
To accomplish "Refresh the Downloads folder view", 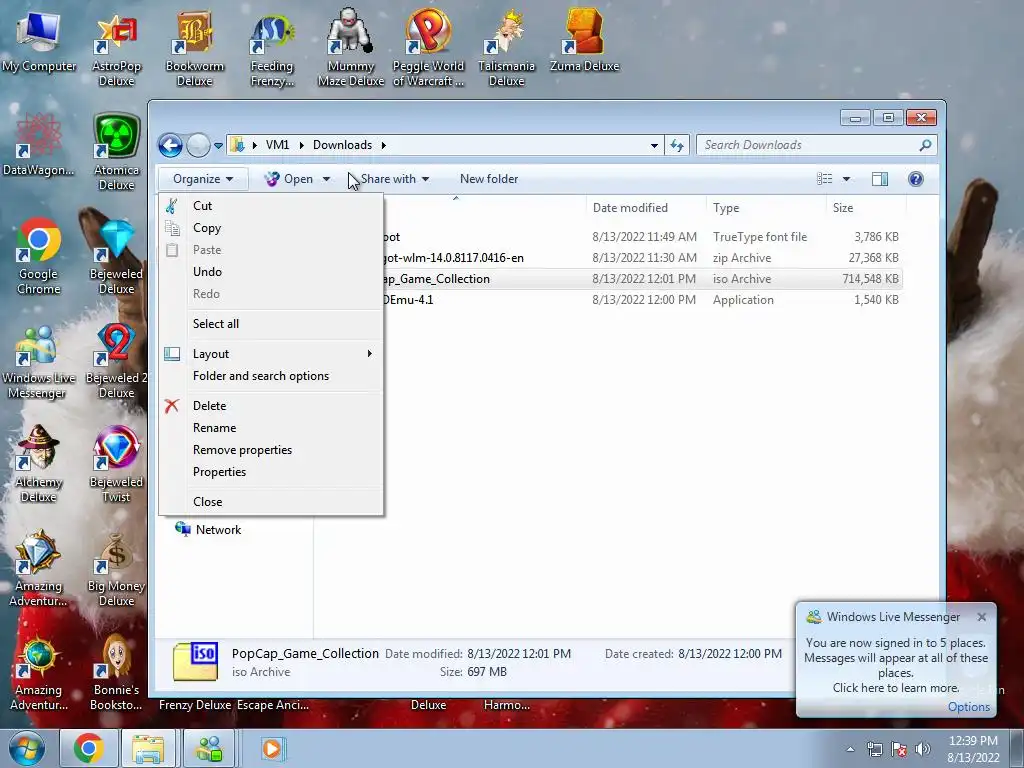I will pos(677,145).
